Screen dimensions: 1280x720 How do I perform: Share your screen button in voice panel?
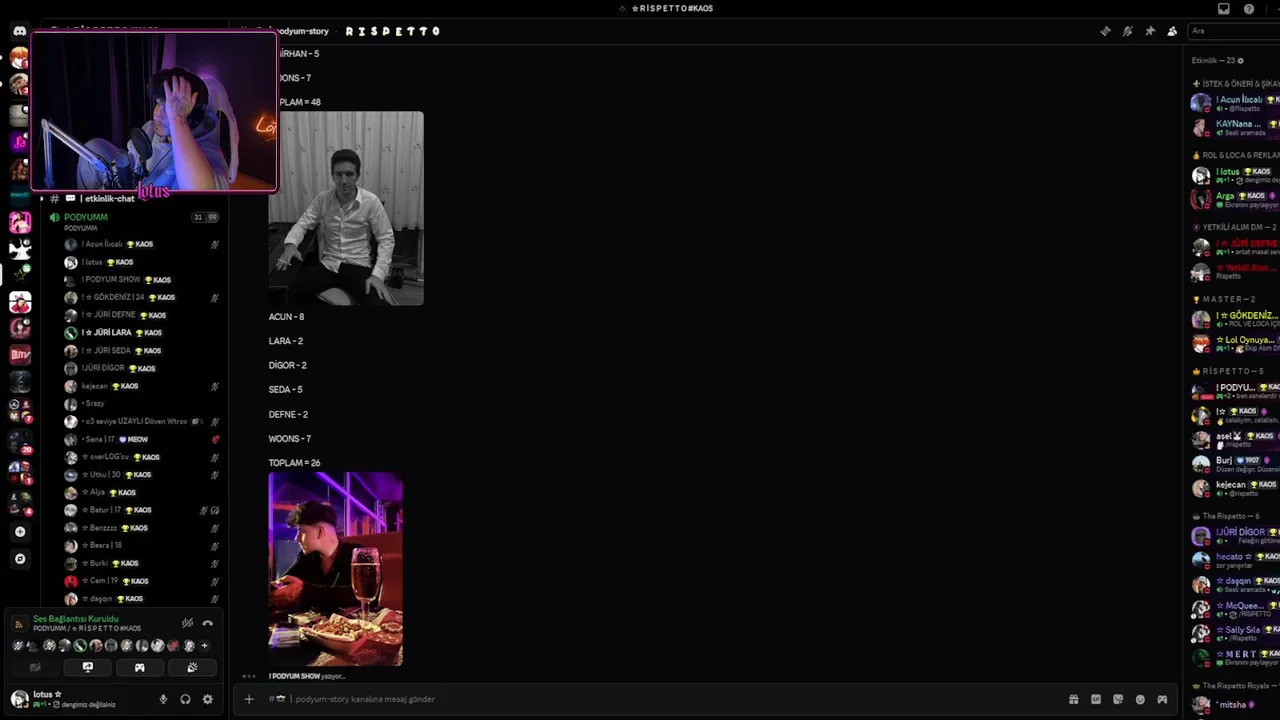coord(87,667)
